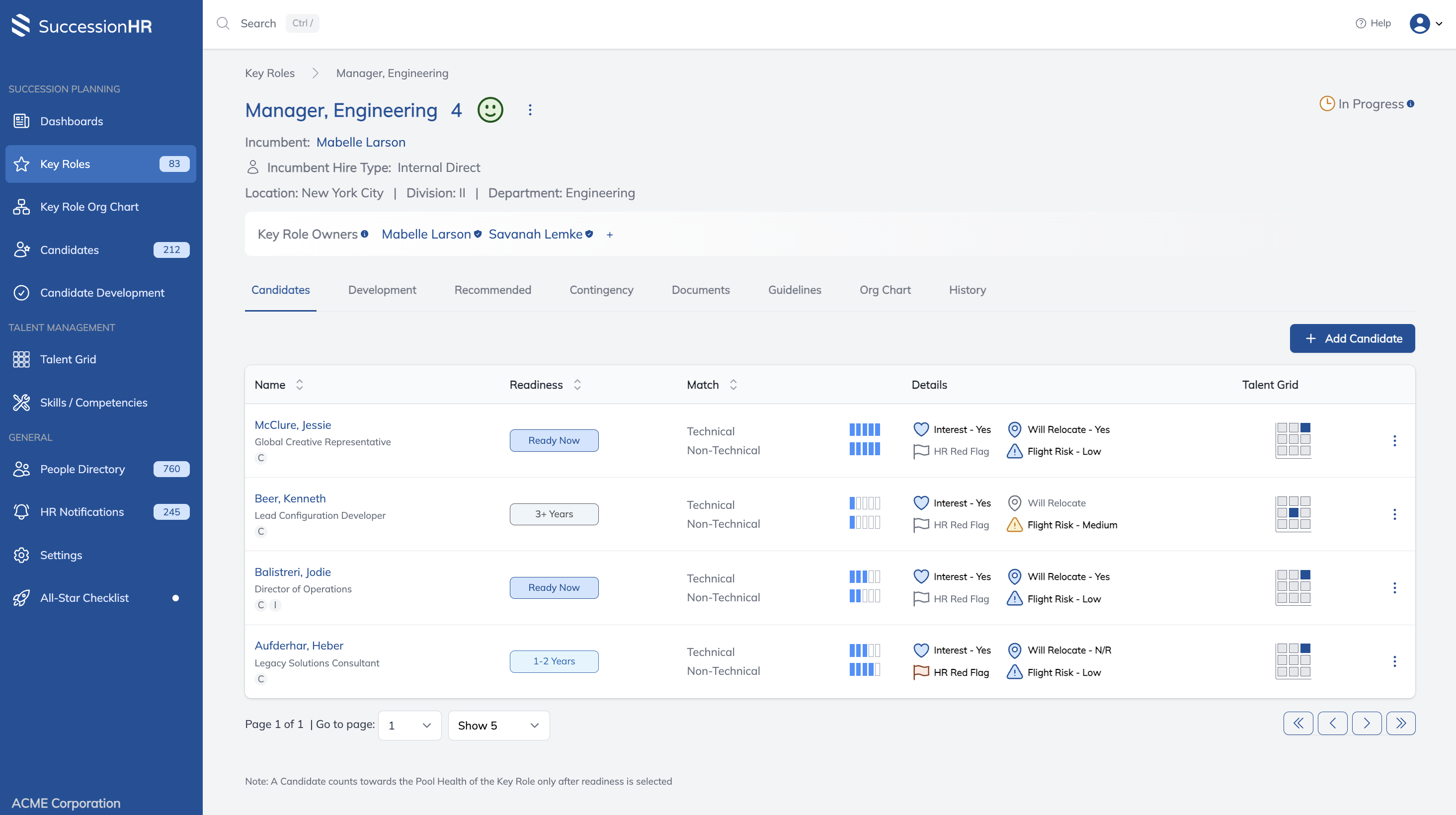
Task: Select the Key Roles star icon in sidebar
Action: [21, 164]
